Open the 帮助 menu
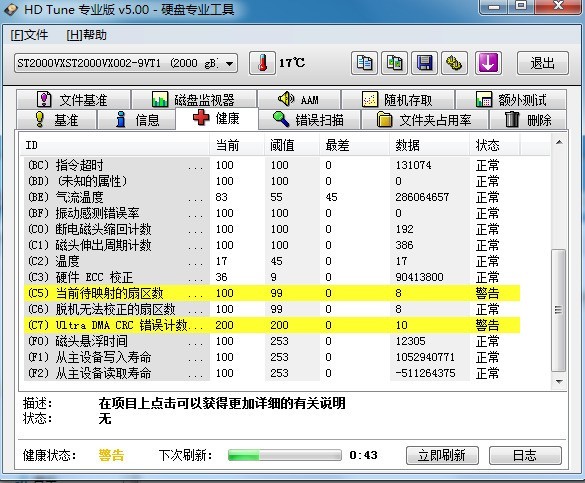 (87, 35)
